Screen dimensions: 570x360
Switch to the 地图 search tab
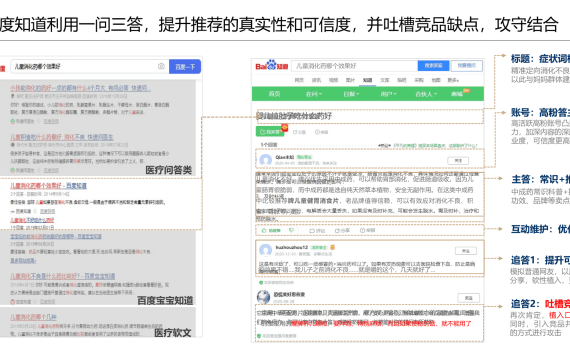coord(436,80)
